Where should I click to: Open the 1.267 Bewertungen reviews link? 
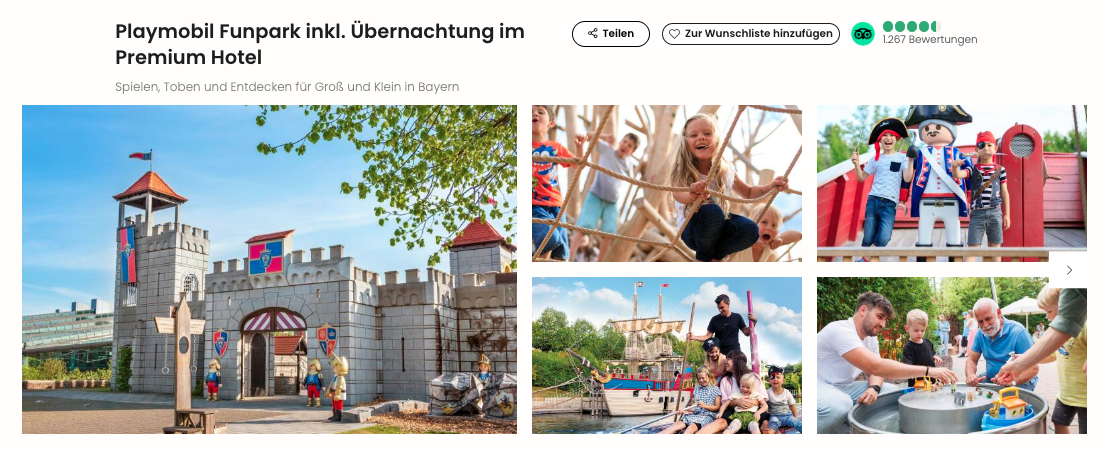[x=930, y=40]
